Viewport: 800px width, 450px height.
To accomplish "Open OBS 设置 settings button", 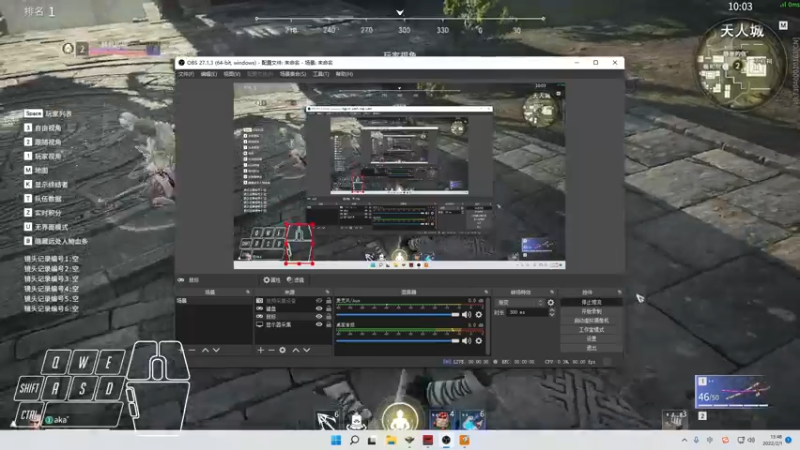I will (x=591, y=339).
